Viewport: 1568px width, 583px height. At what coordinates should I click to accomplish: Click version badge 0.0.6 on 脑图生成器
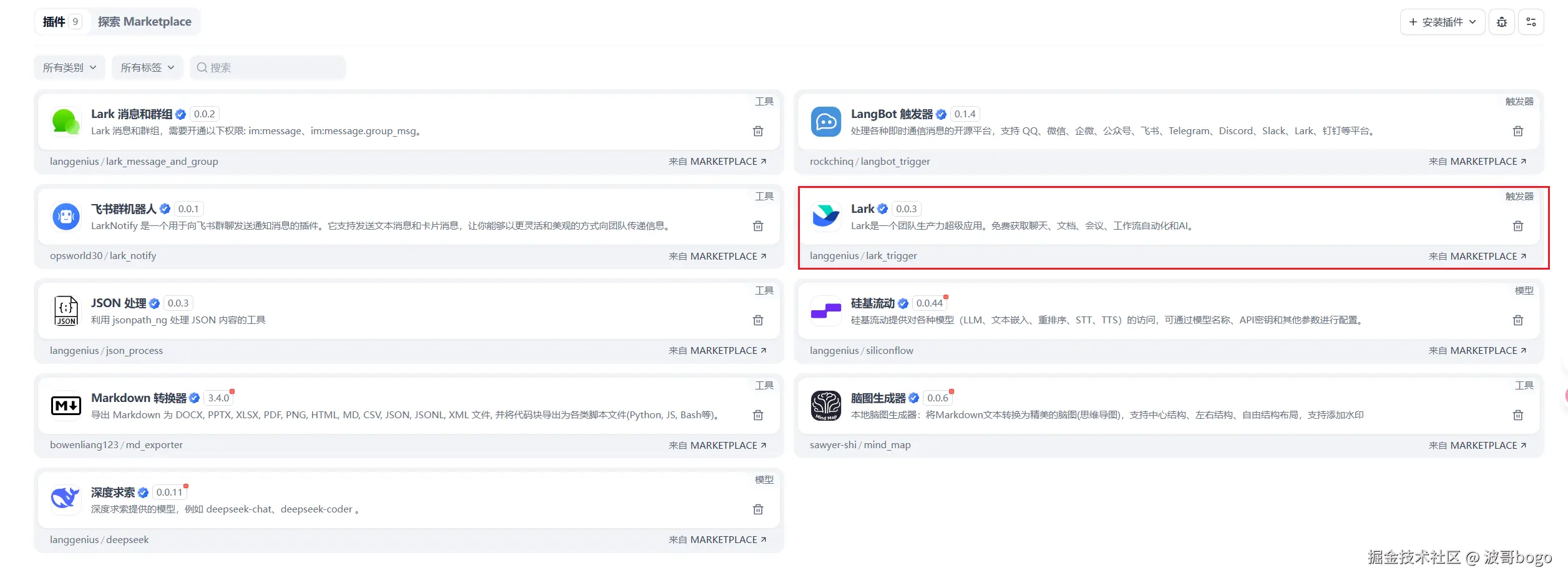click(x=937, y=398)
